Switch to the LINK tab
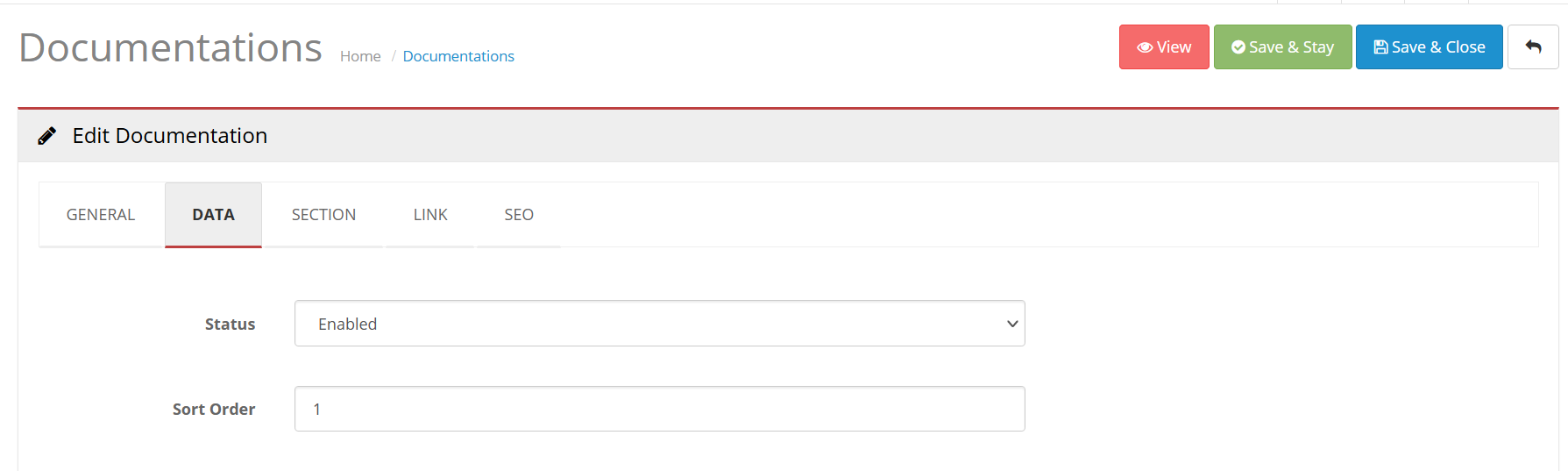 [x=430, y=215]
